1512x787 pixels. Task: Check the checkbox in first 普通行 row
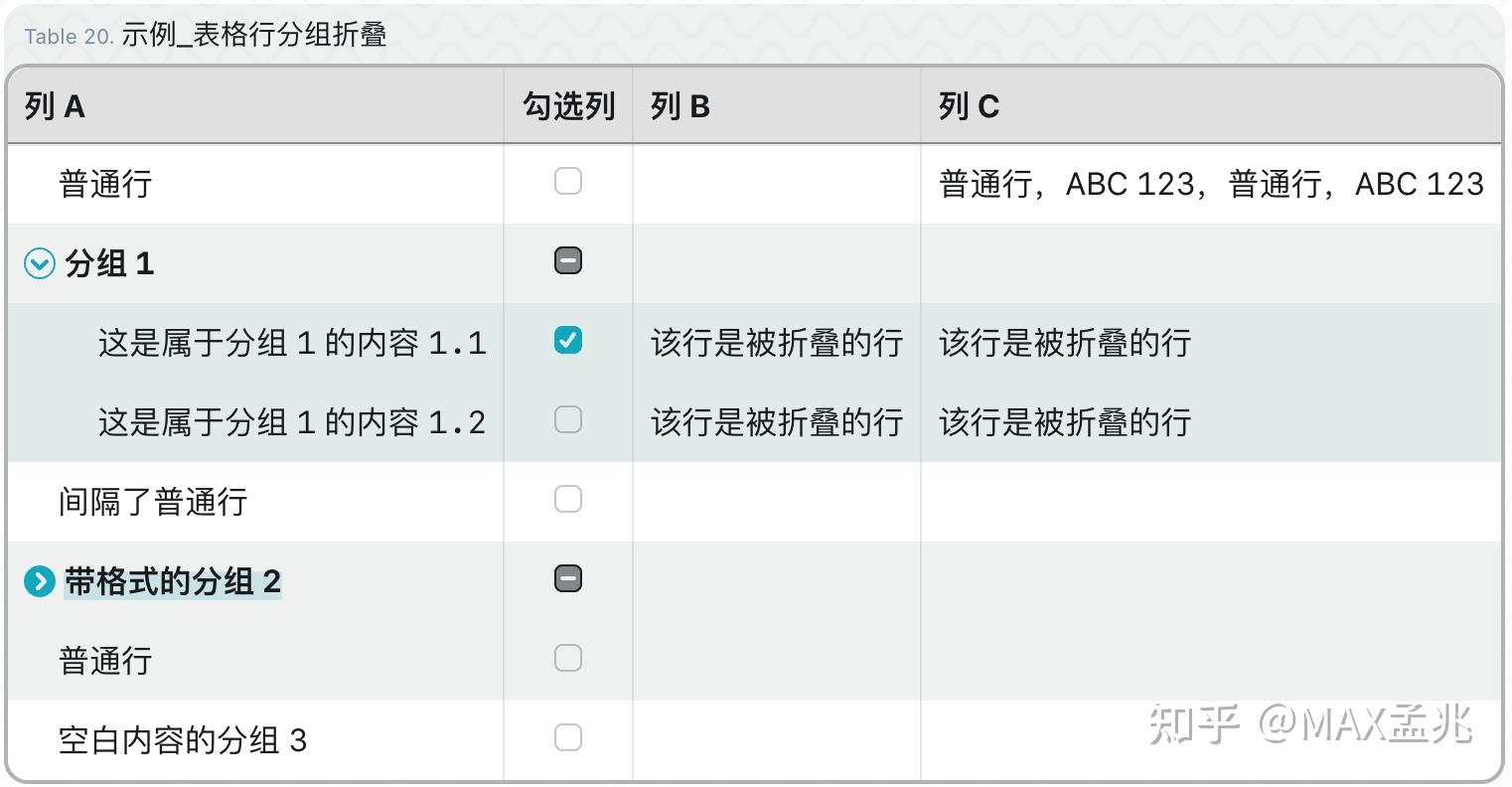568,182
